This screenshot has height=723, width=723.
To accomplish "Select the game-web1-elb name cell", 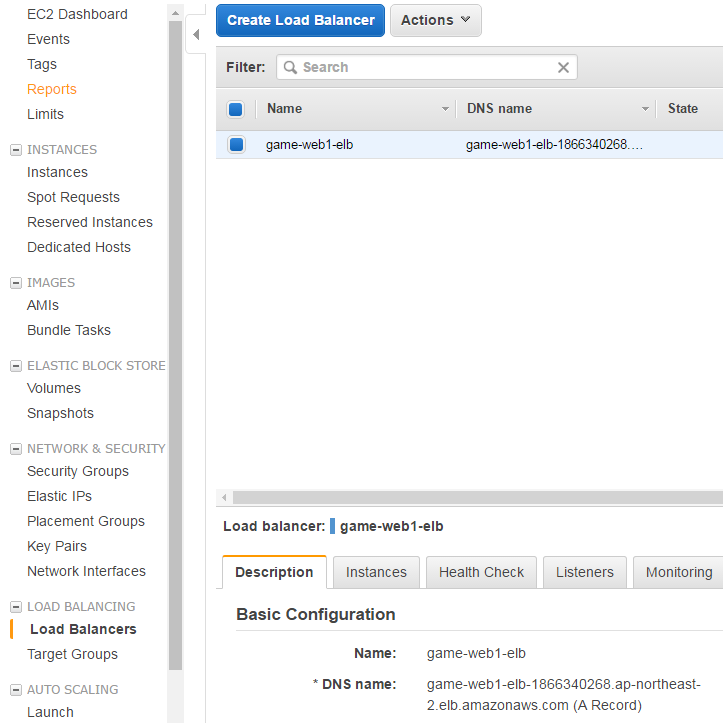I will click(309, 145).
